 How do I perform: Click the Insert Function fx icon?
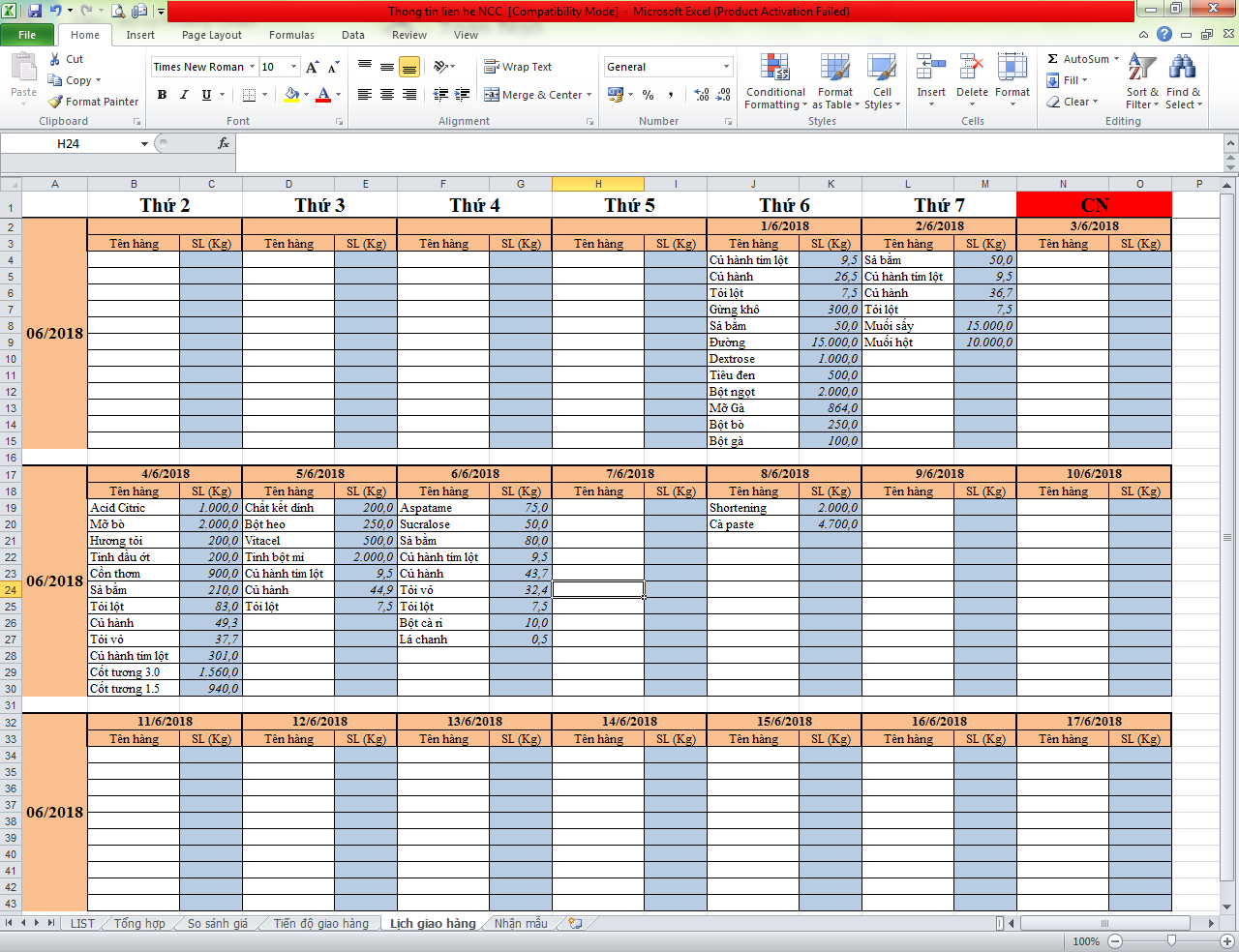pyautogui.click(x=224, y=143)
